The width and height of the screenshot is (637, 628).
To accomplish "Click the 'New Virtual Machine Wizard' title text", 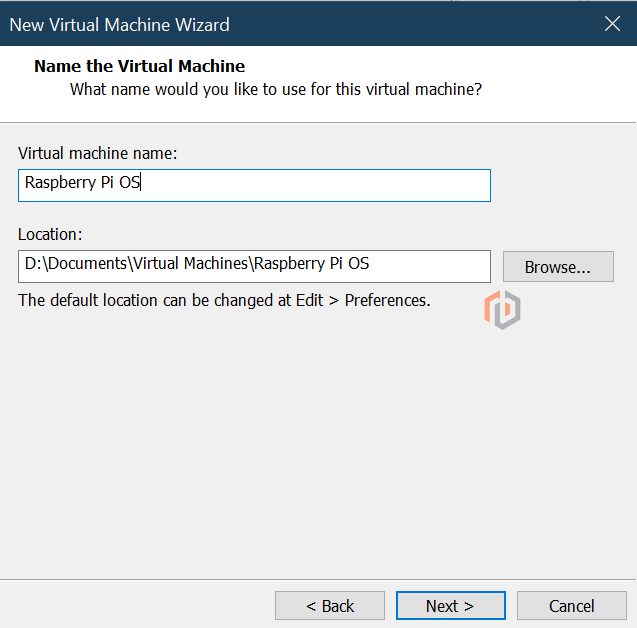I will tap(119, 25).
